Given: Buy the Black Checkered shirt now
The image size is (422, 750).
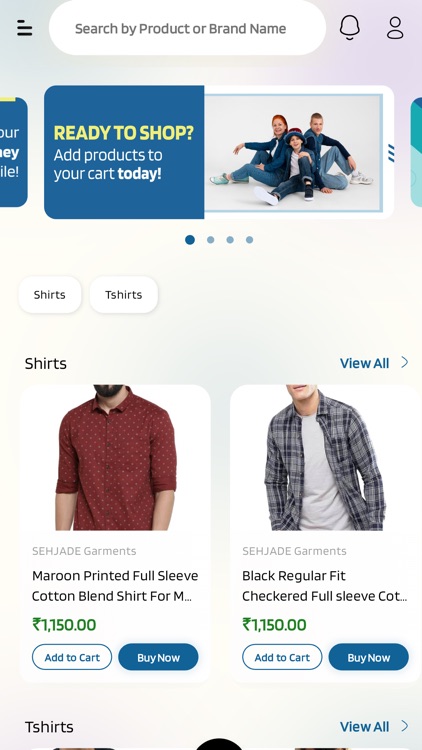Looking at the screenshot, I should (x=368, y=657).
